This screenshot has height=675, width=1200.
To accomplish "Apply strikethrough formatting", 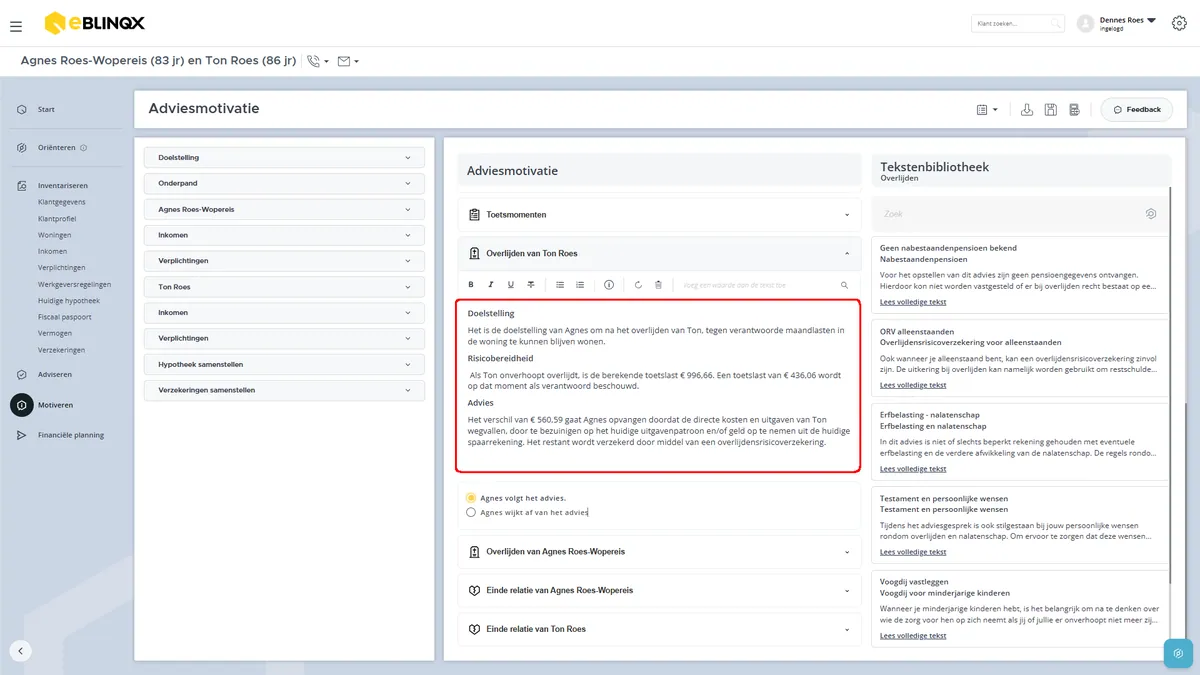I will click(x=531, y=285).
